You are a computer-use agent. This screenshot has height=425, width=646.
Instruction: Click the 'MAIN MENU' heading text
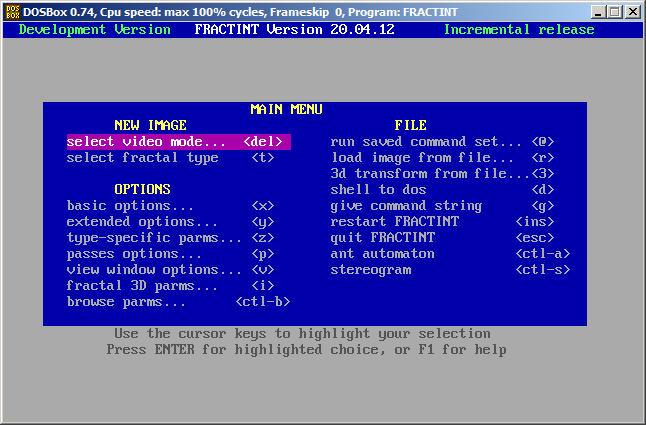click(x=286, y=110)
